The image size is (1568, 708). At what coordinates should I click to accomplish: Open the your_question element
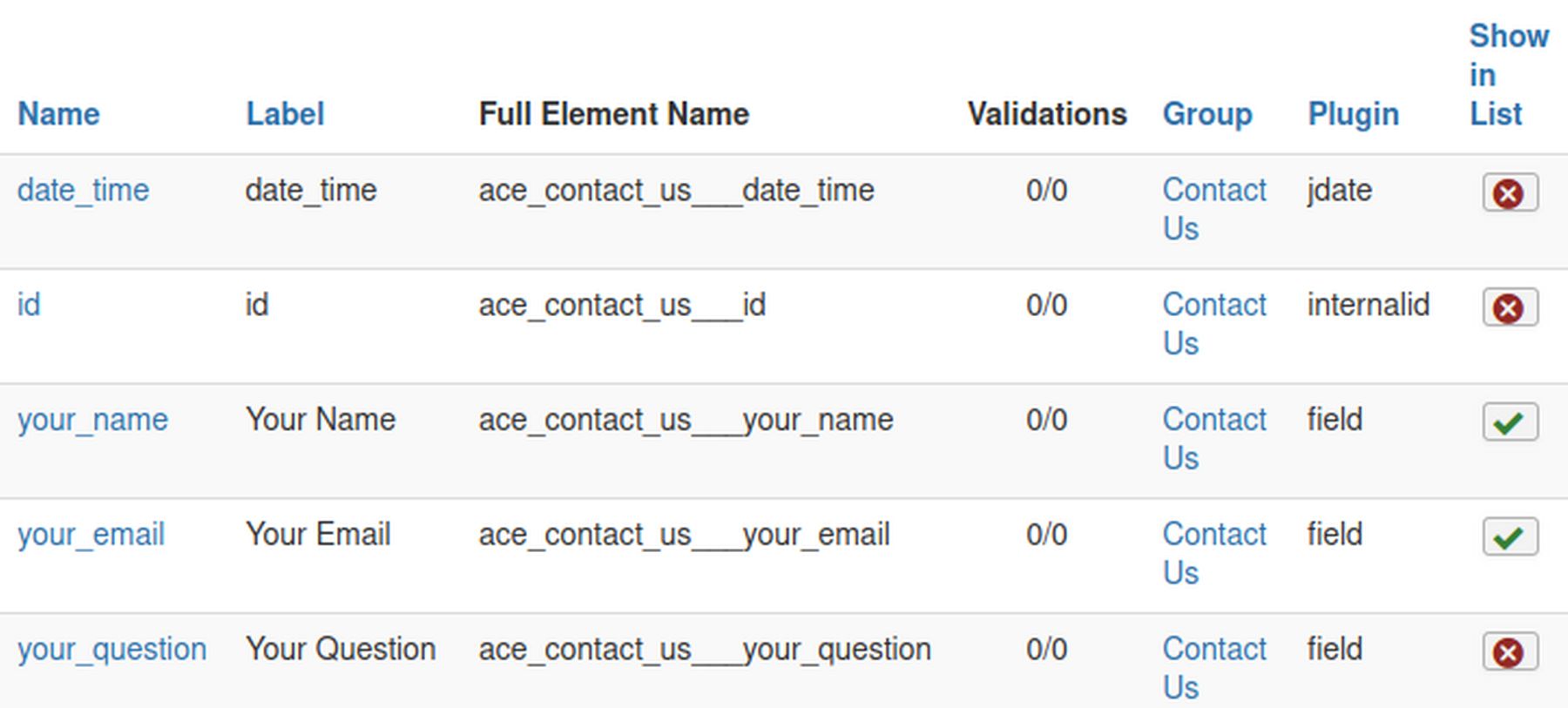112,651
